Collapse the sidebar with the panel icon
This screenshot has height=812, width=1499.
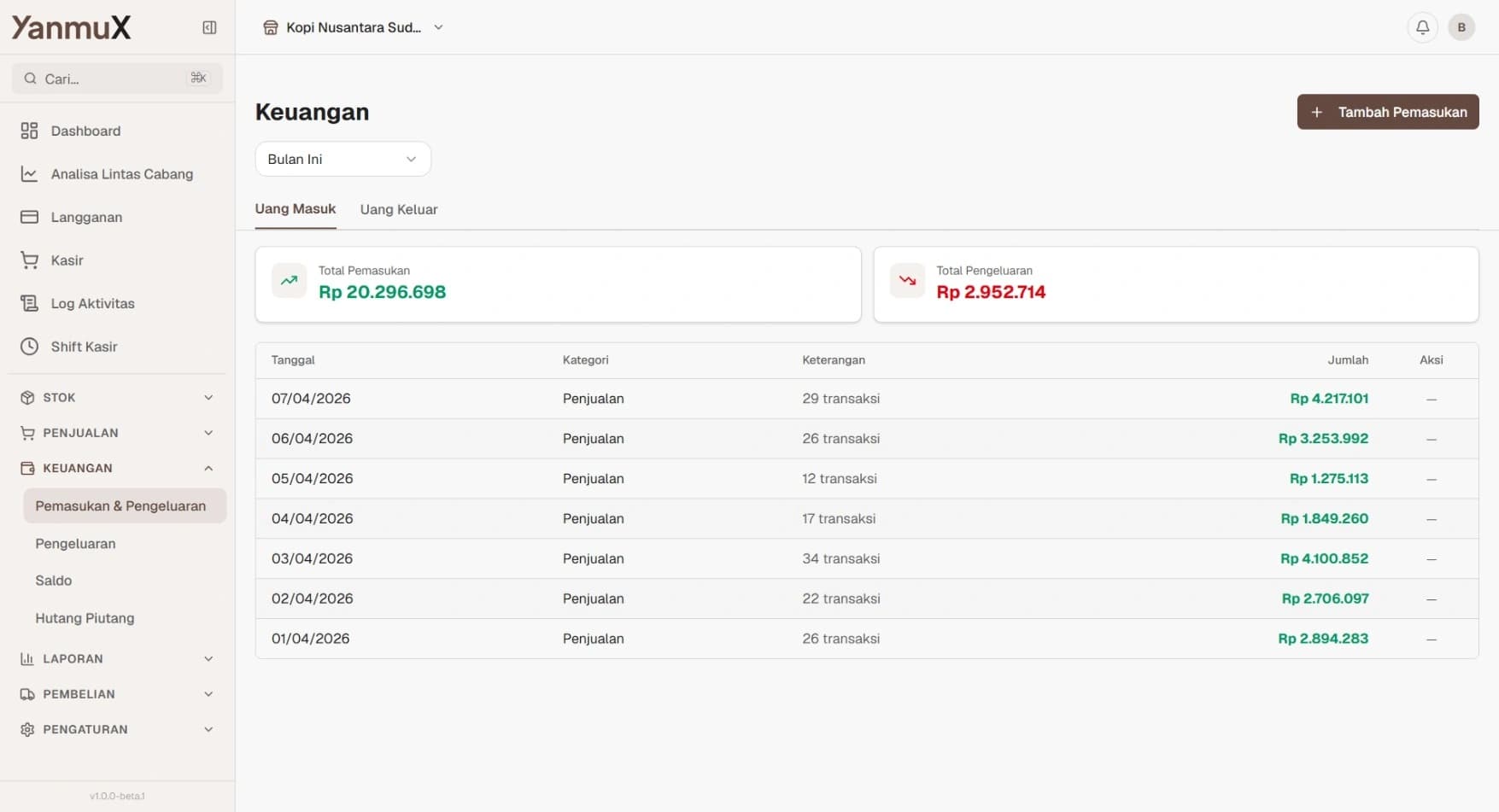pos(209,27)
